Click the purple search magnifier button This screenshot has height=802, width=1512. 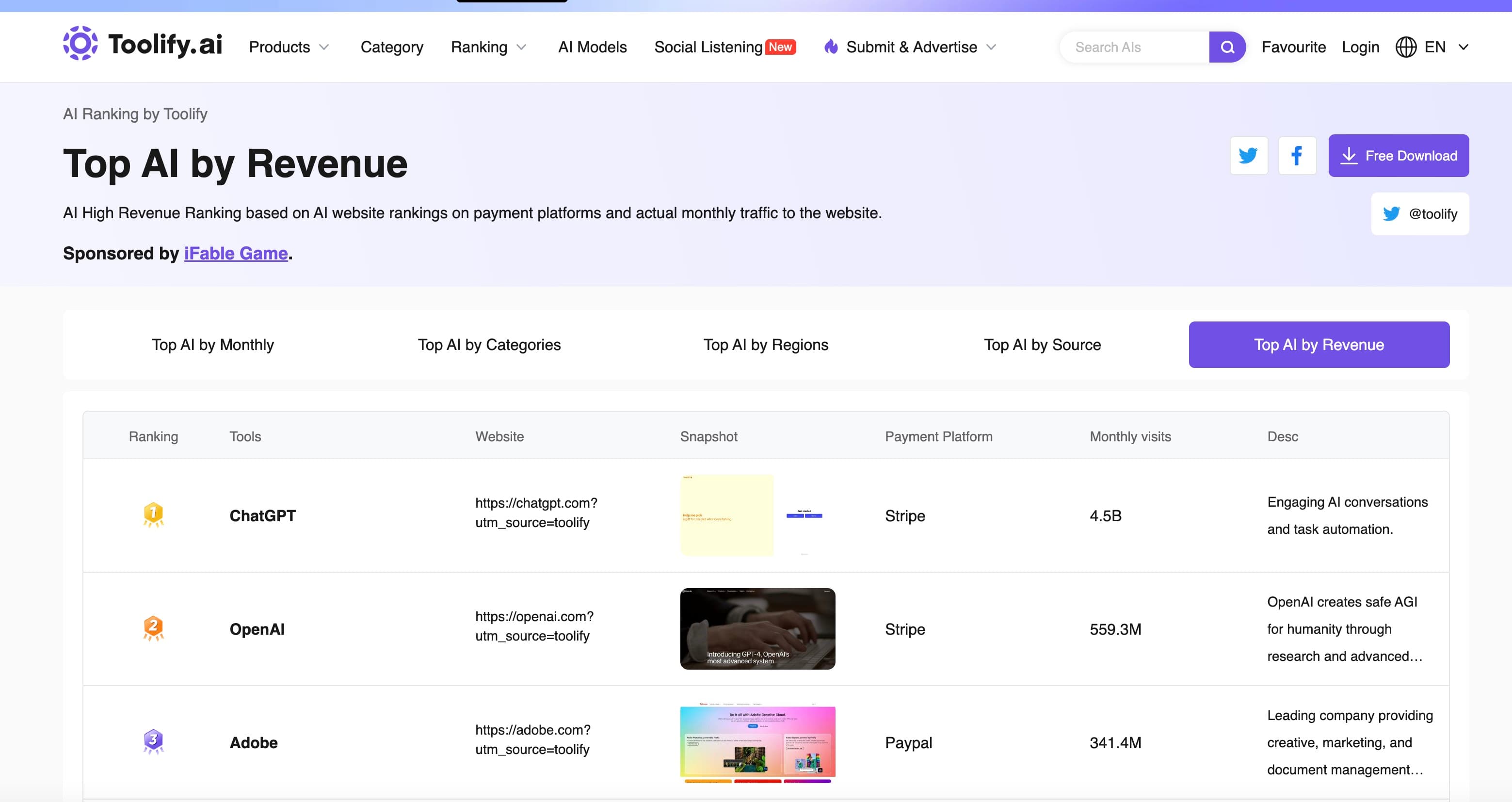point(1227,47)
